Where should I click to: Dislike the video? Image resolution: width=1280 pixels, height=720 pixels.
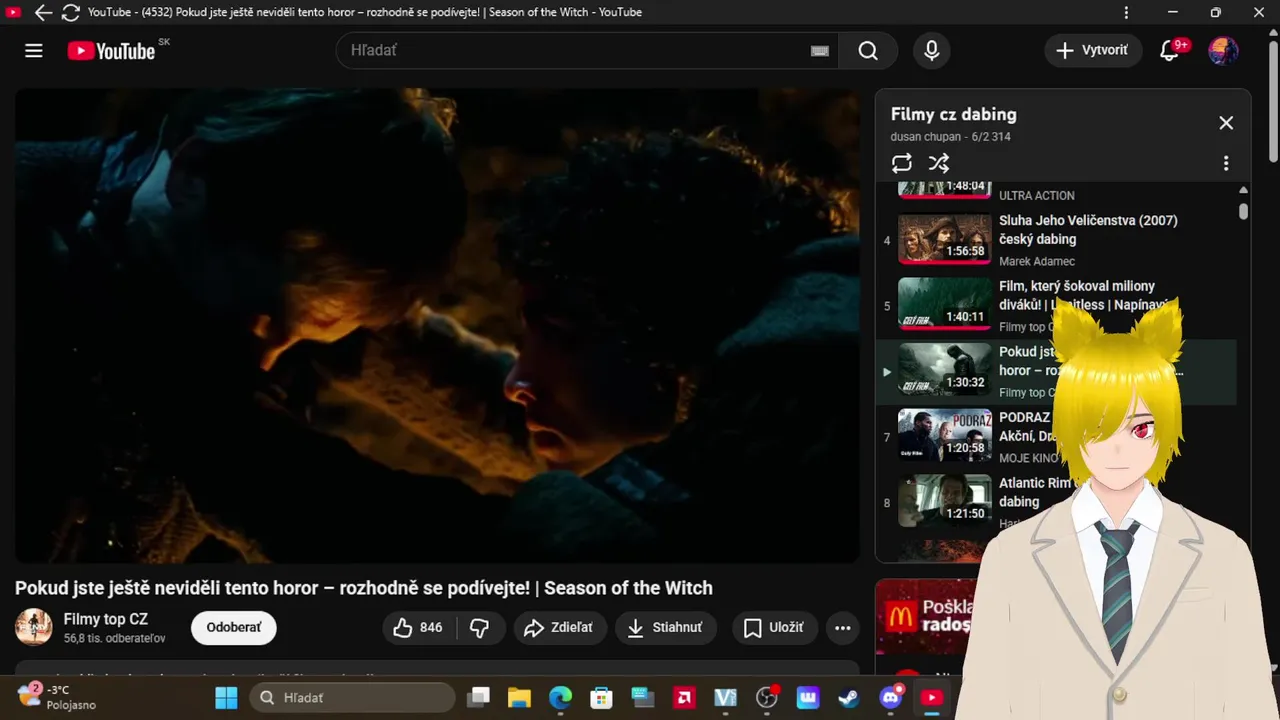(x=480, y=628)
